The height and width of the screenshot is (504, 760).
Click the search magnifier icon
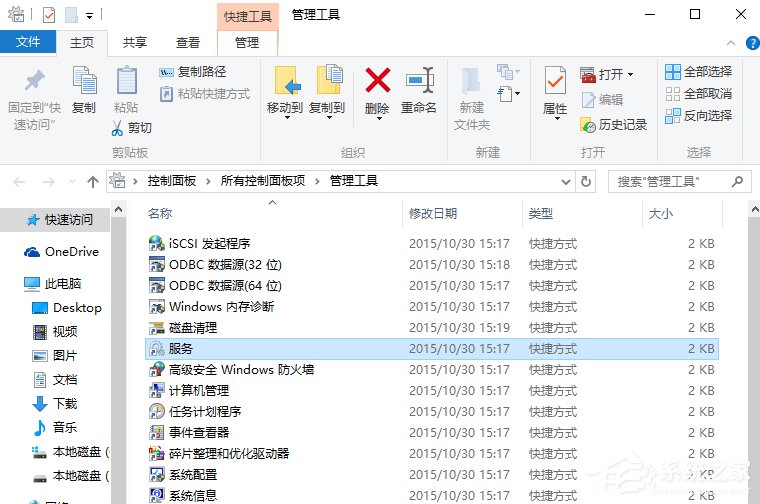pos(737,182)
